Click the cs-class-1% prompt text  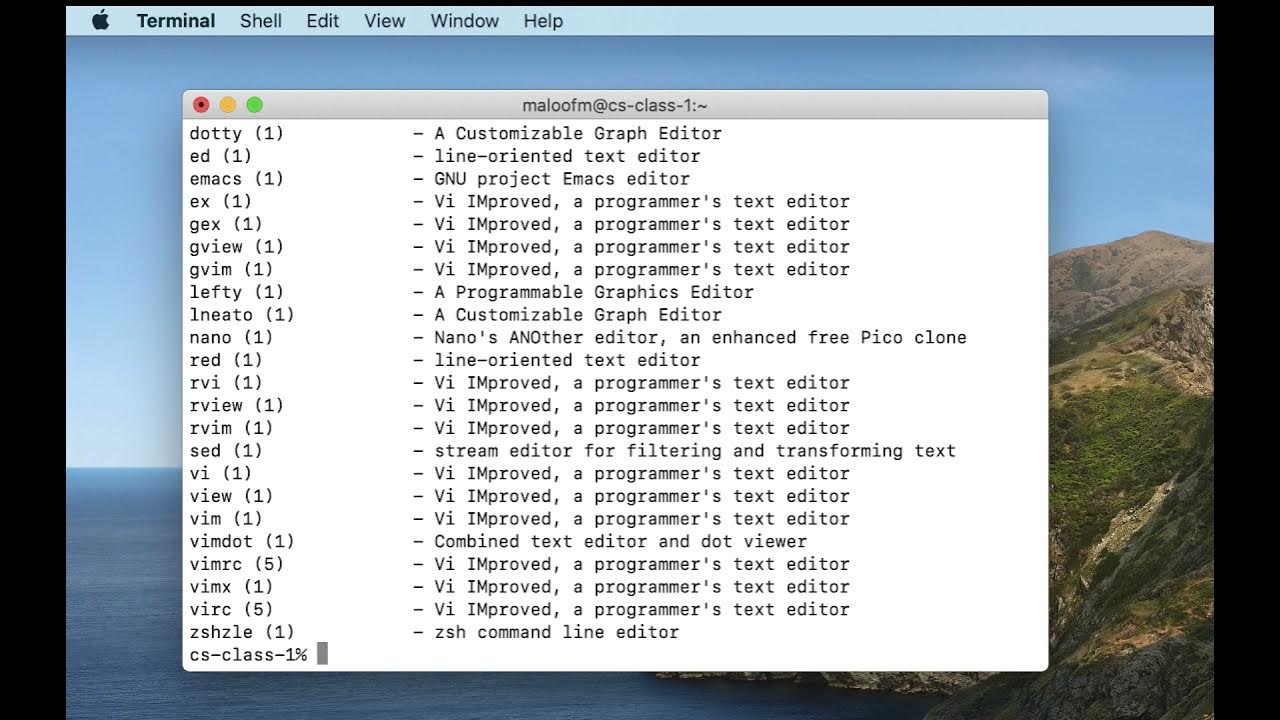(x=248, y=655)
